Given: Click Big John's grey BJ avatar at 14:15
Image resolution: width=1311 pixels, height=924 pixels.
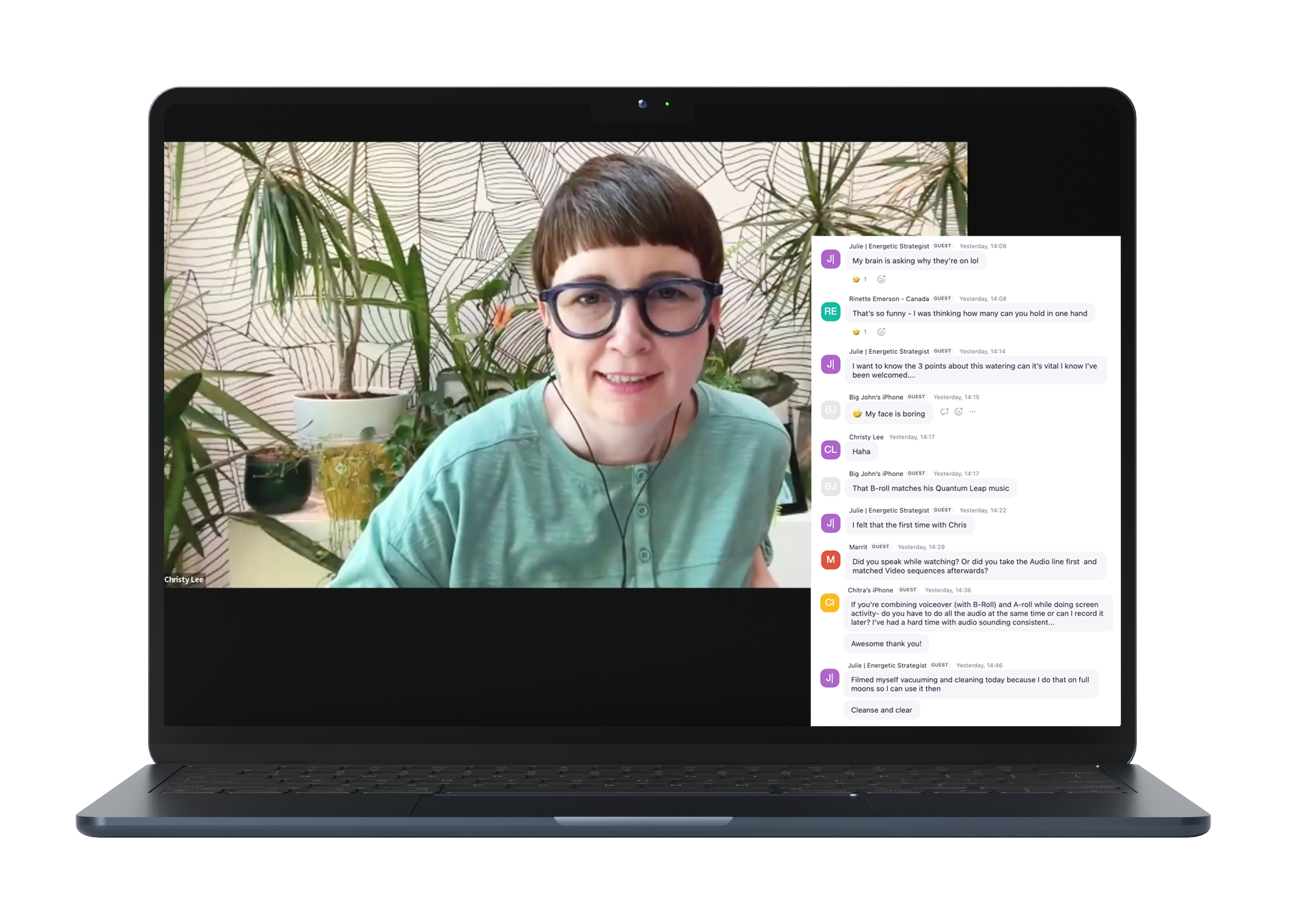Looking at the screenshot, I should click(830, 410).
